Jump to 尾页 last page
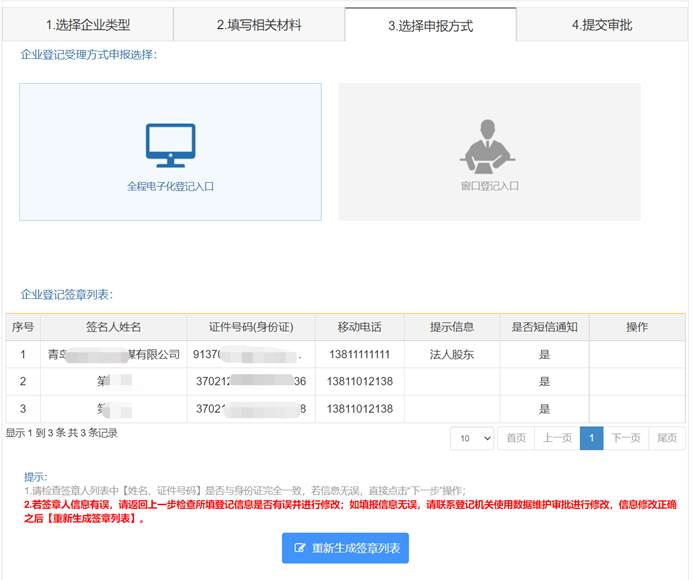Screen dimensions: 692x580 coord(667,438)
